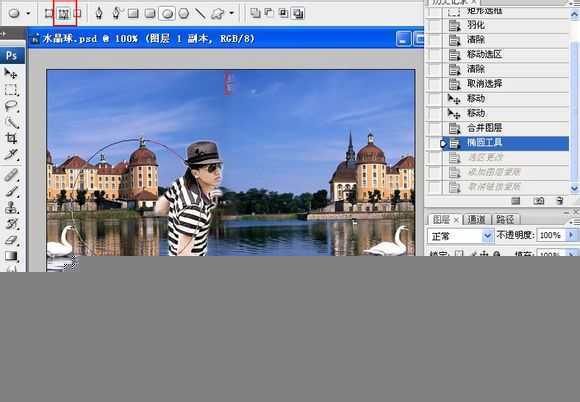
Task: Open the Layers panel menu icon
Action: click(574, 222)
